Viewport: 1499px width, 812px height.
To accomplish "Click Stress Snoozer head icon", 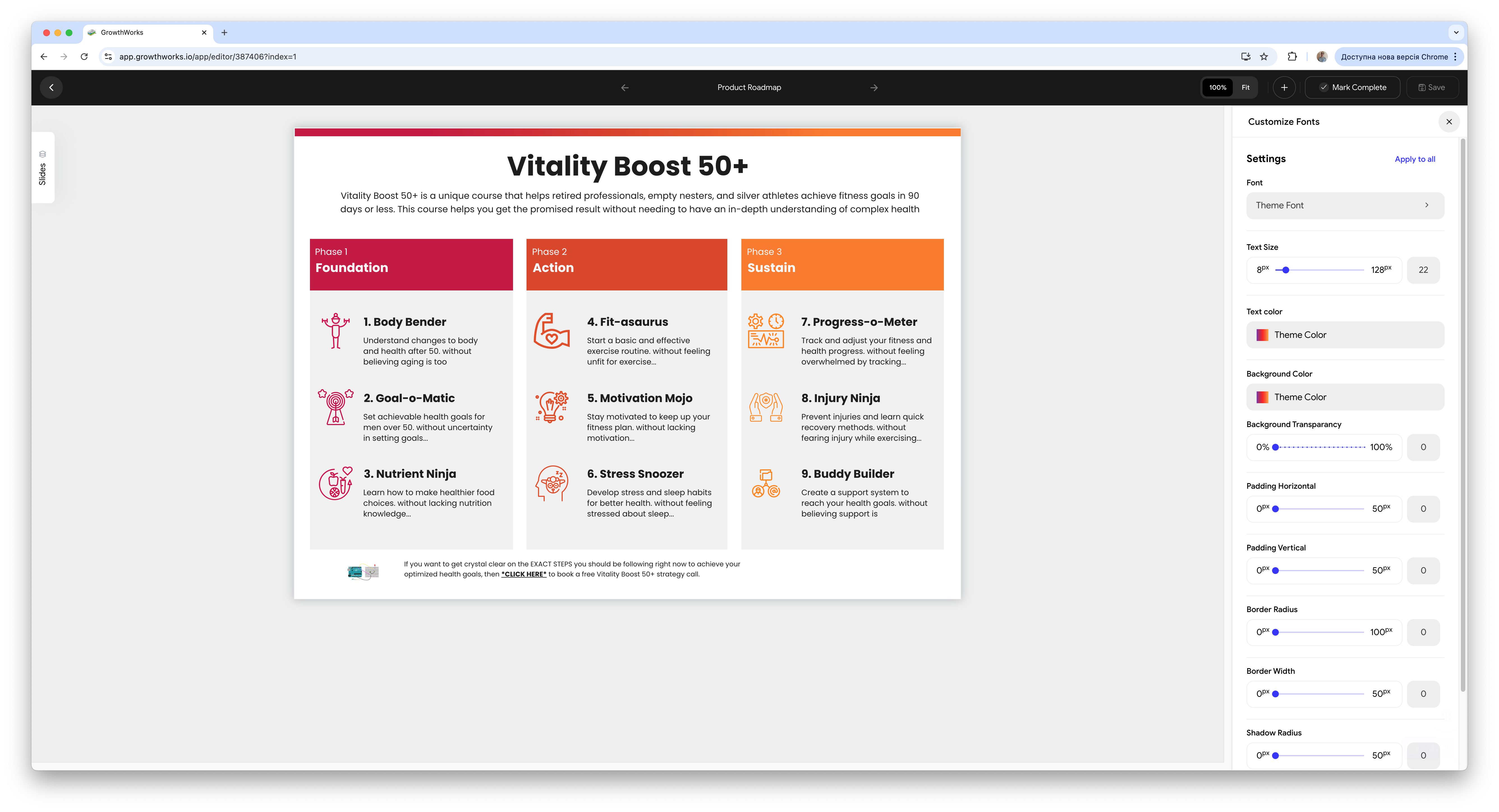I will point(552,483).
